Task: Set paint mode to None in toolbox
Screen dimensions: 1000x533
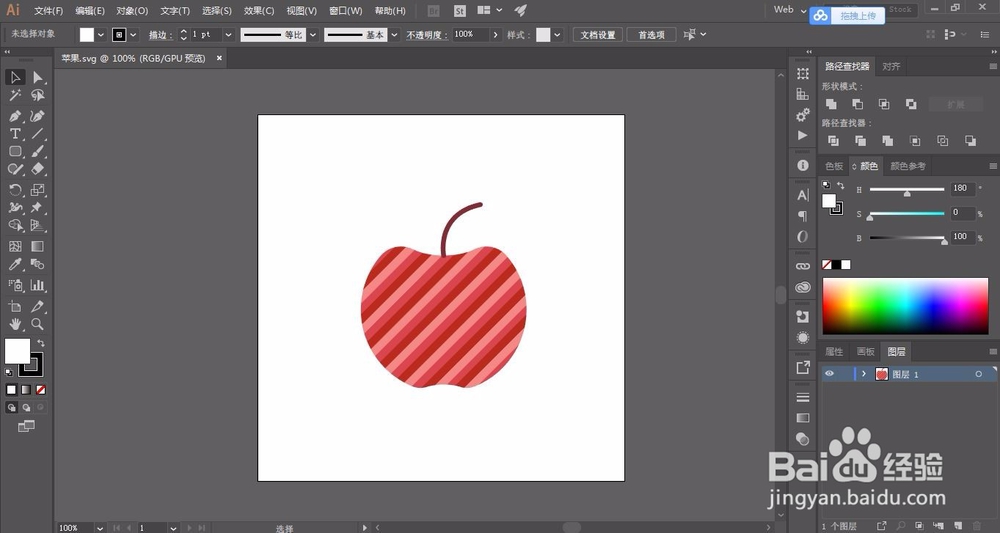Action: pyautogui.click(x=41, y=390)
